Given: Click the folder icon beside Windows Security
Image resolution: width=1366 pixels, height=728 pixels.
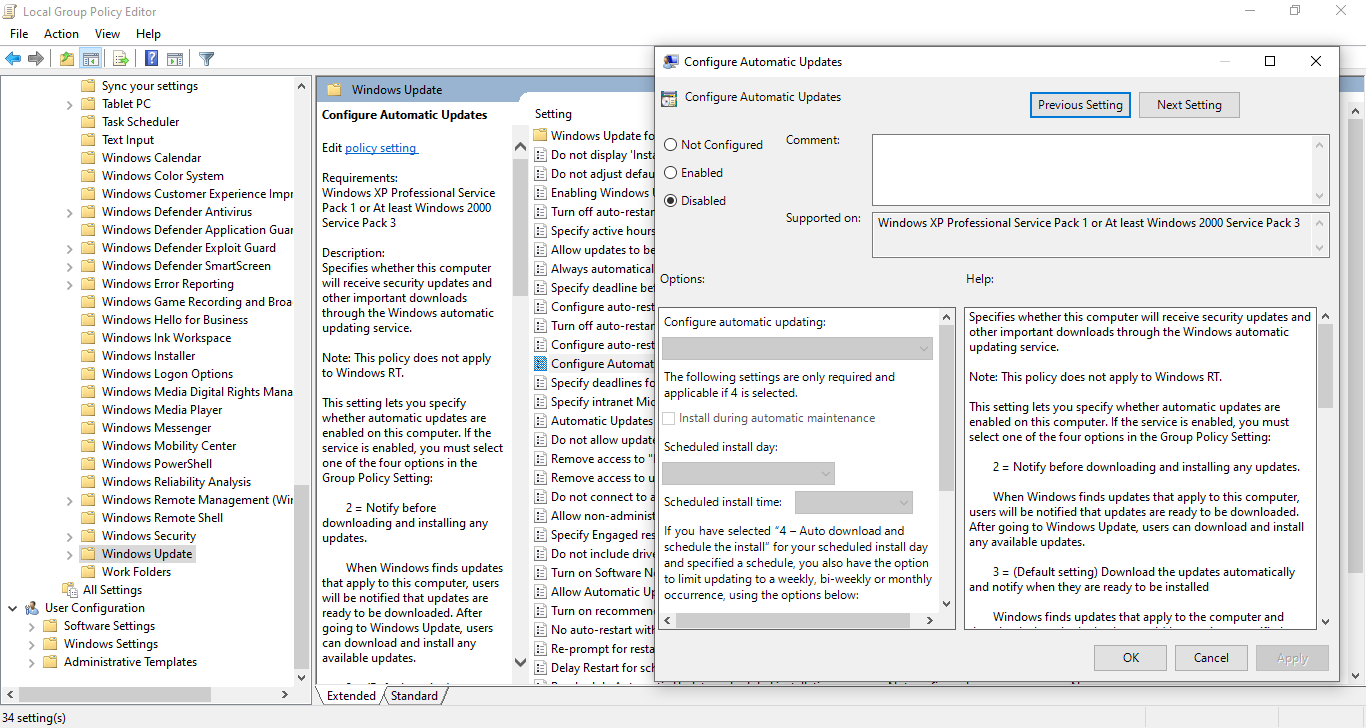Looking at the screenshot, I should [x=88, y=536].
